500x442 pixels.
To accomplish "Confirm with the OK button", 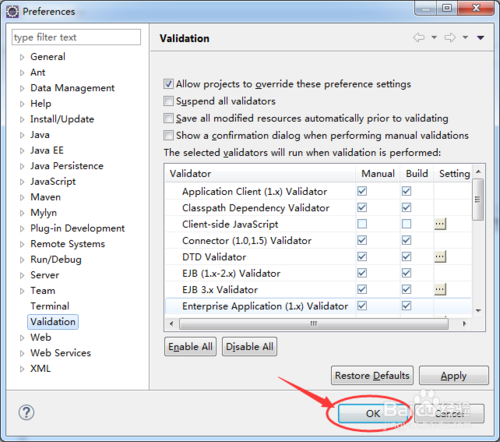I will pyautogui.click(x=373, y=413).
